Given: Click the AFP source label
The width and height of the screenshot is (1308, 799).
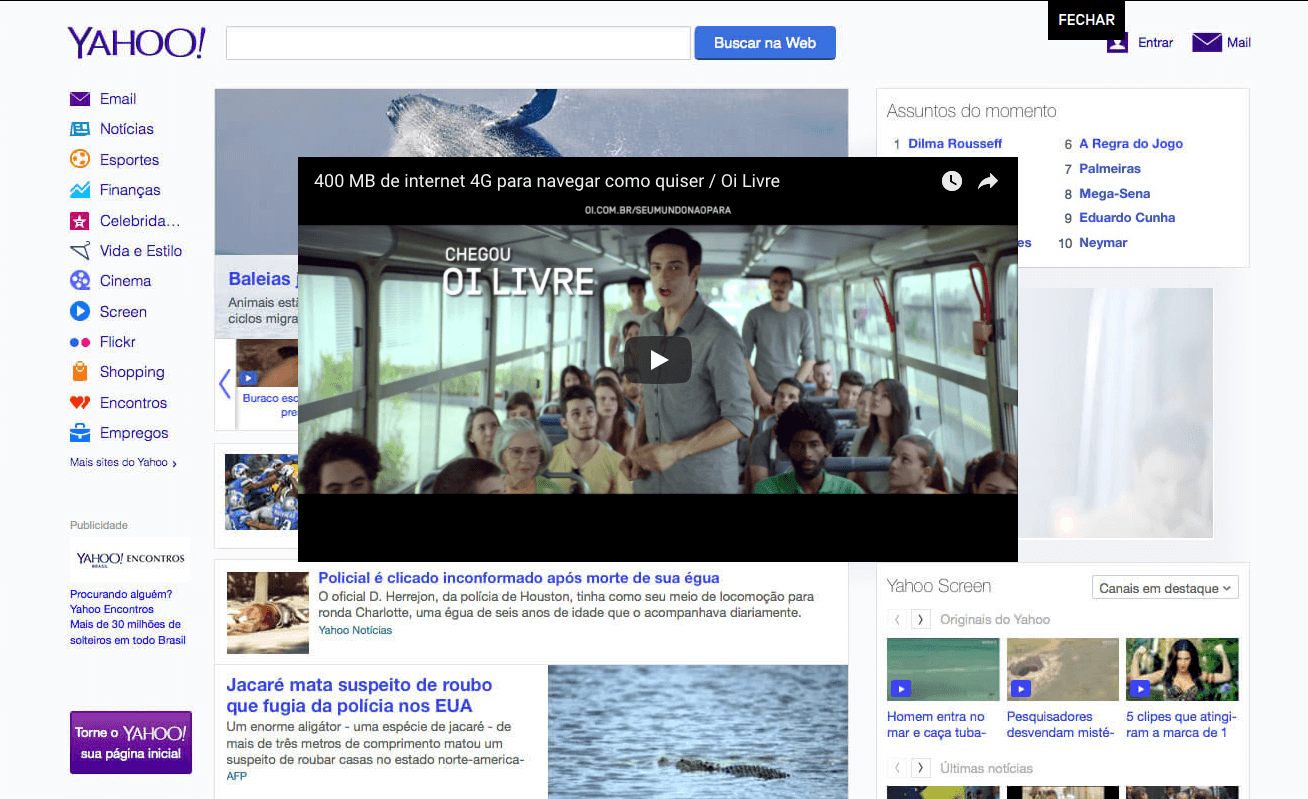Looking at the screenshot, I should [x=236, y=776].
